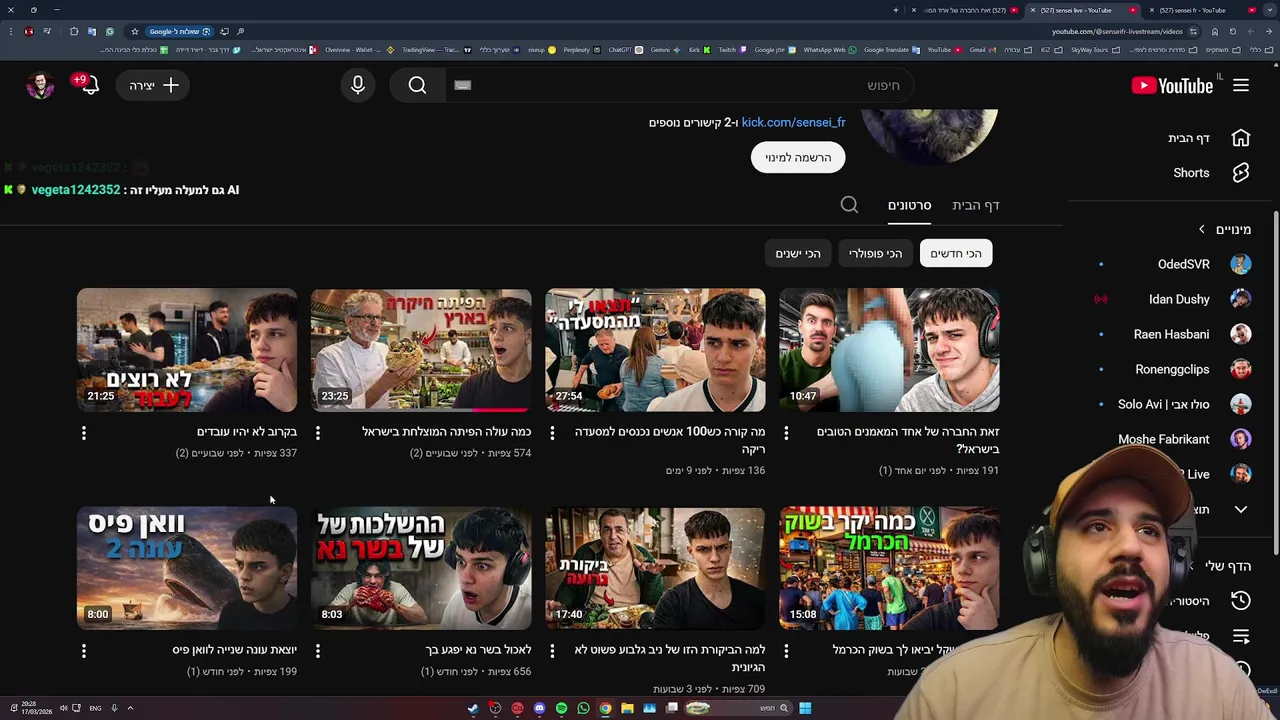Open the YouTube hamburger guide menu
Image resolution: width=1280 pixels, height=720 pixels.
(1241, 86)
